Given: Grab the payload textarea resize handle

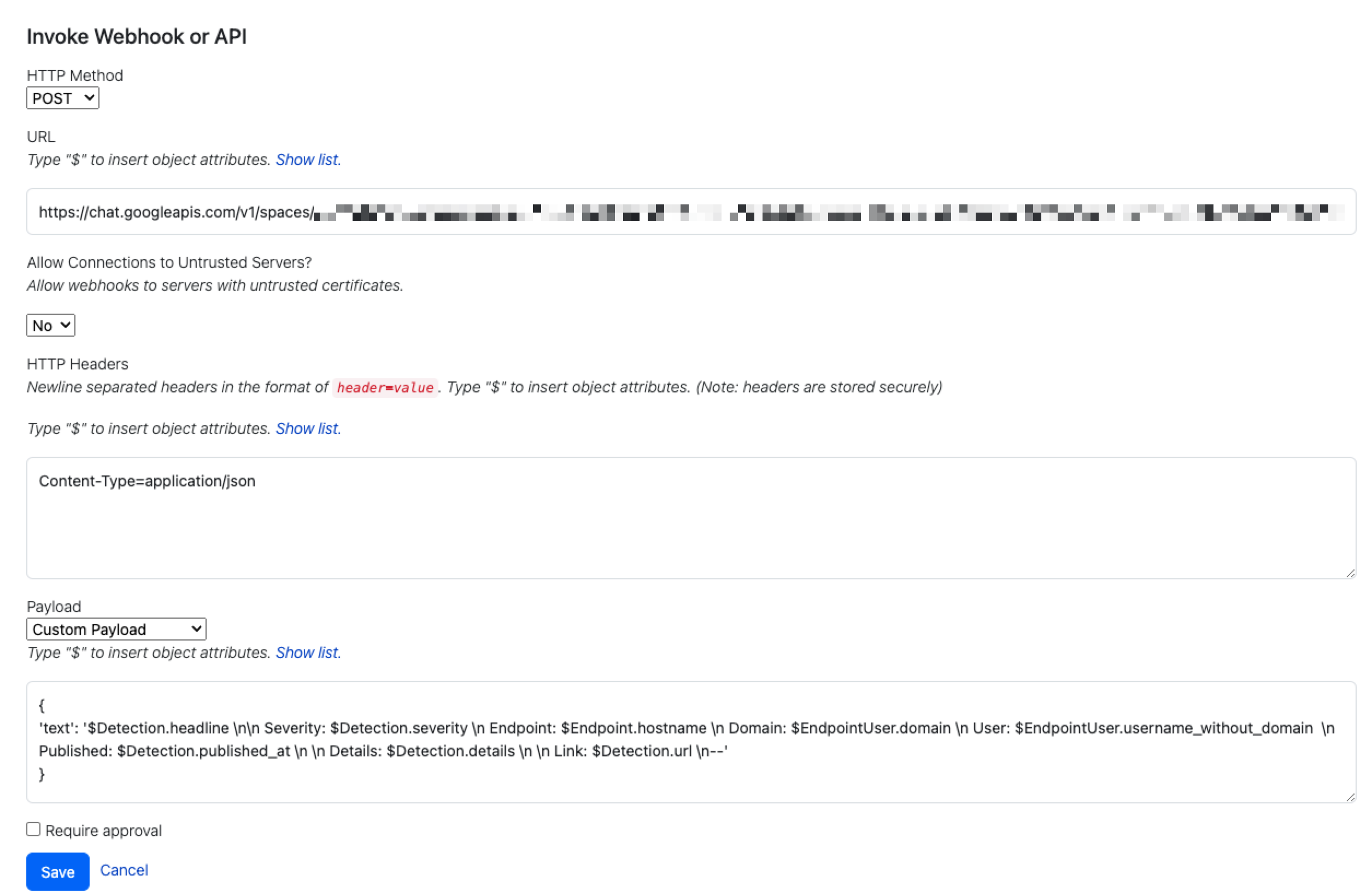Looking at the screenshot, I should (1350, 797).
